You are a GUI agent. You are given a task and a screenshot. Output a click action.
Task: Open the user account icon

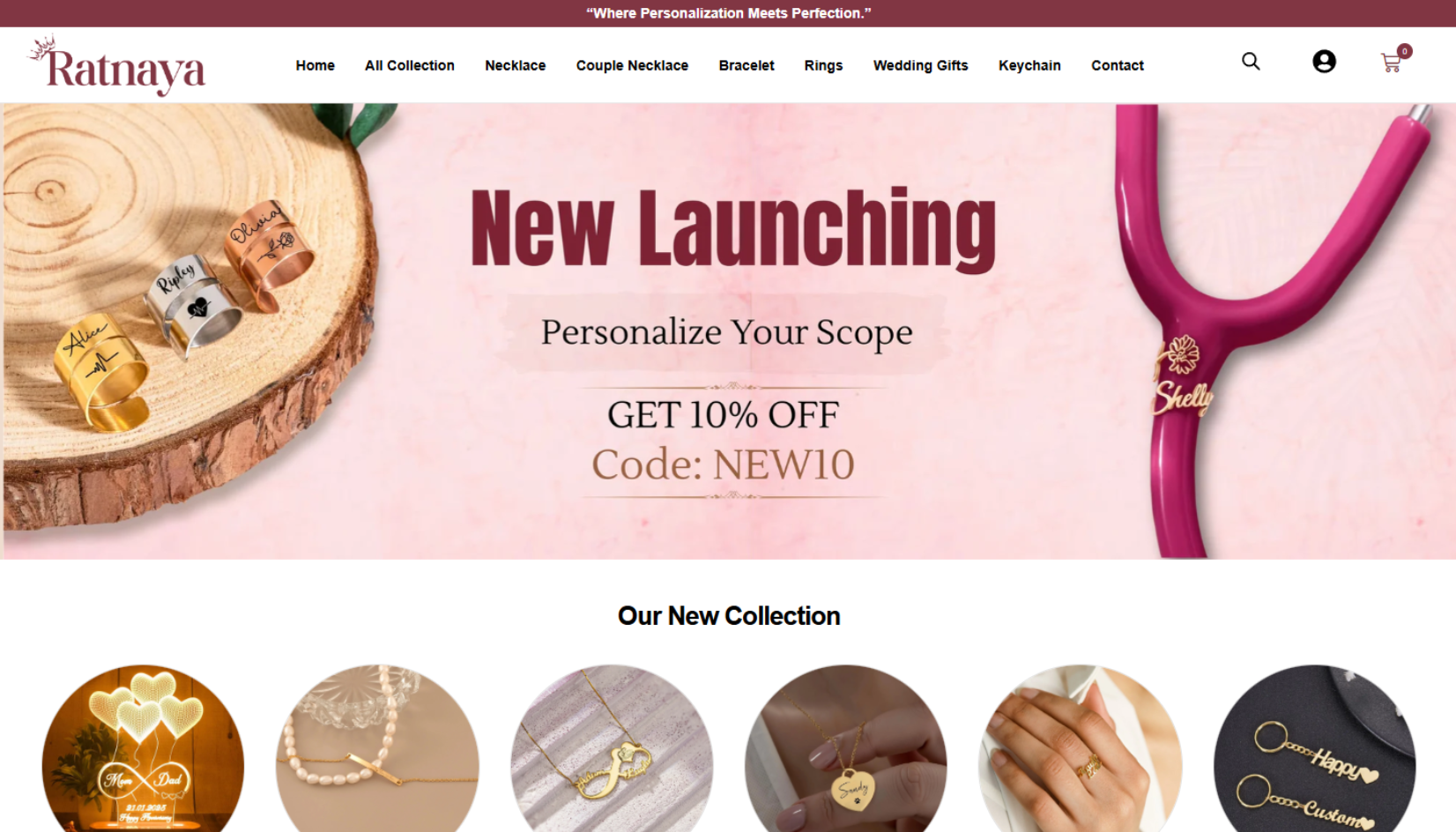tap(1324, 62)
